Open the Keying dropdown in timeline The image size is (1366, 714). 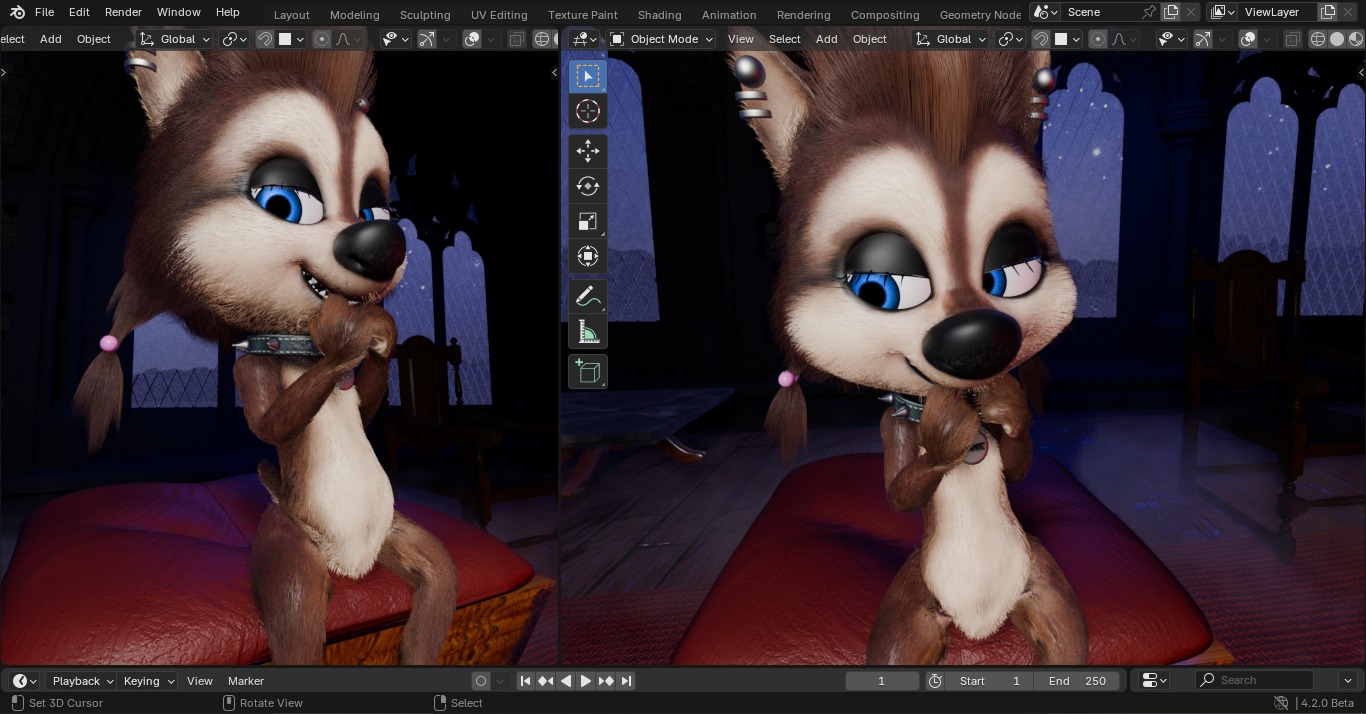point(148,681)
